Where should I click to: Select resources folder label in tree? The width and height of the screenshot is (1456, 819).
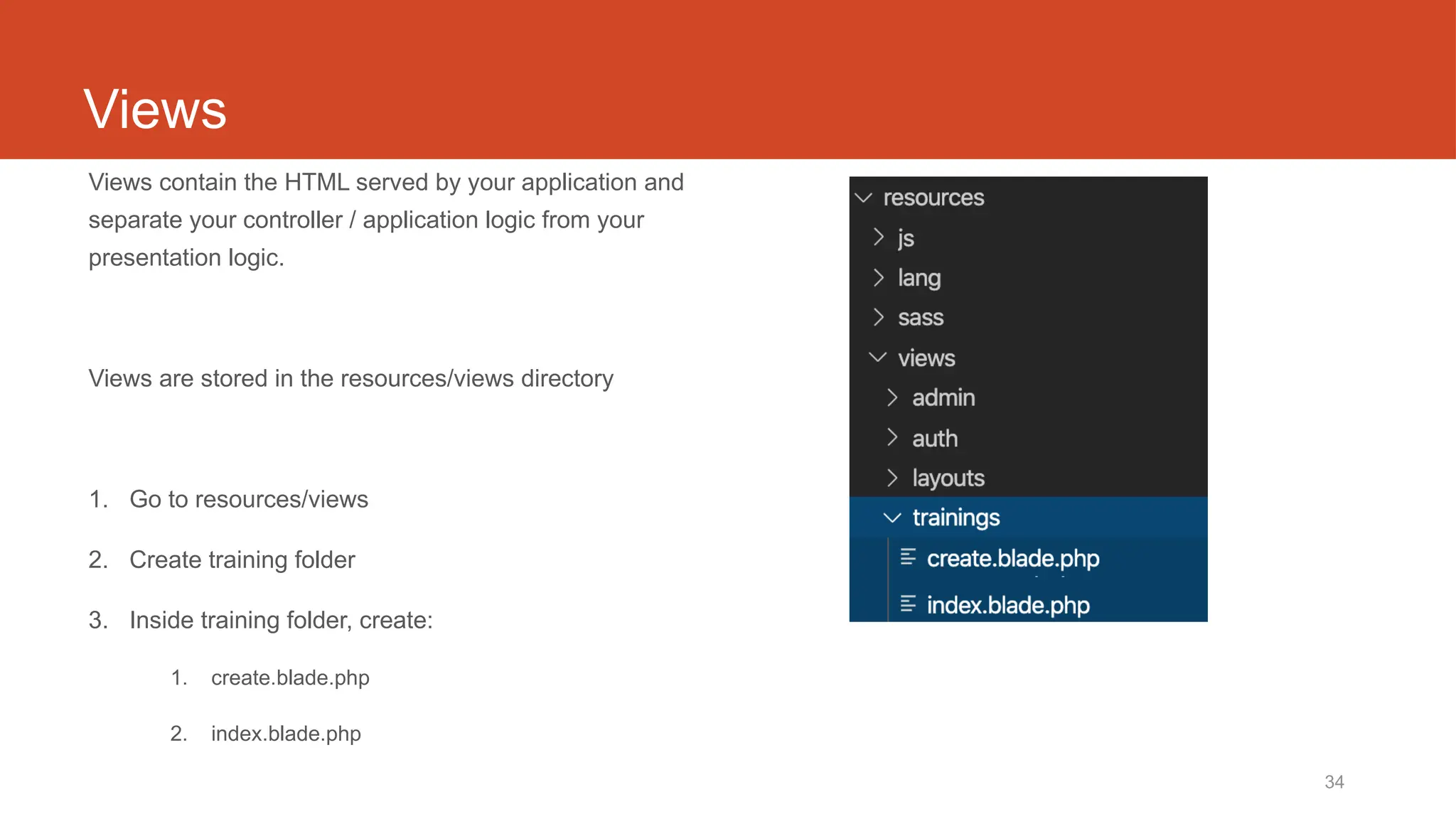933,198
